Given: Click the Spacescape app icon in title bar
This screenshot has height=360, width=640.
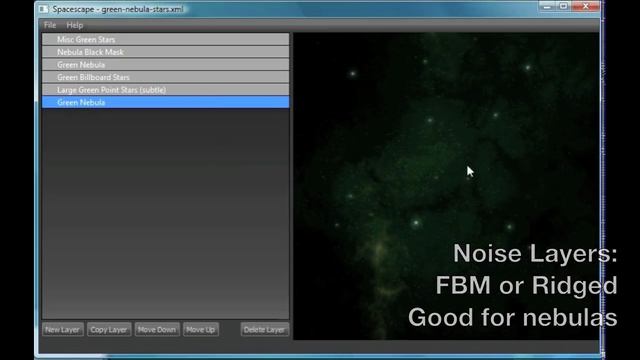Looking at the screenshot, I should click(44, 9).
